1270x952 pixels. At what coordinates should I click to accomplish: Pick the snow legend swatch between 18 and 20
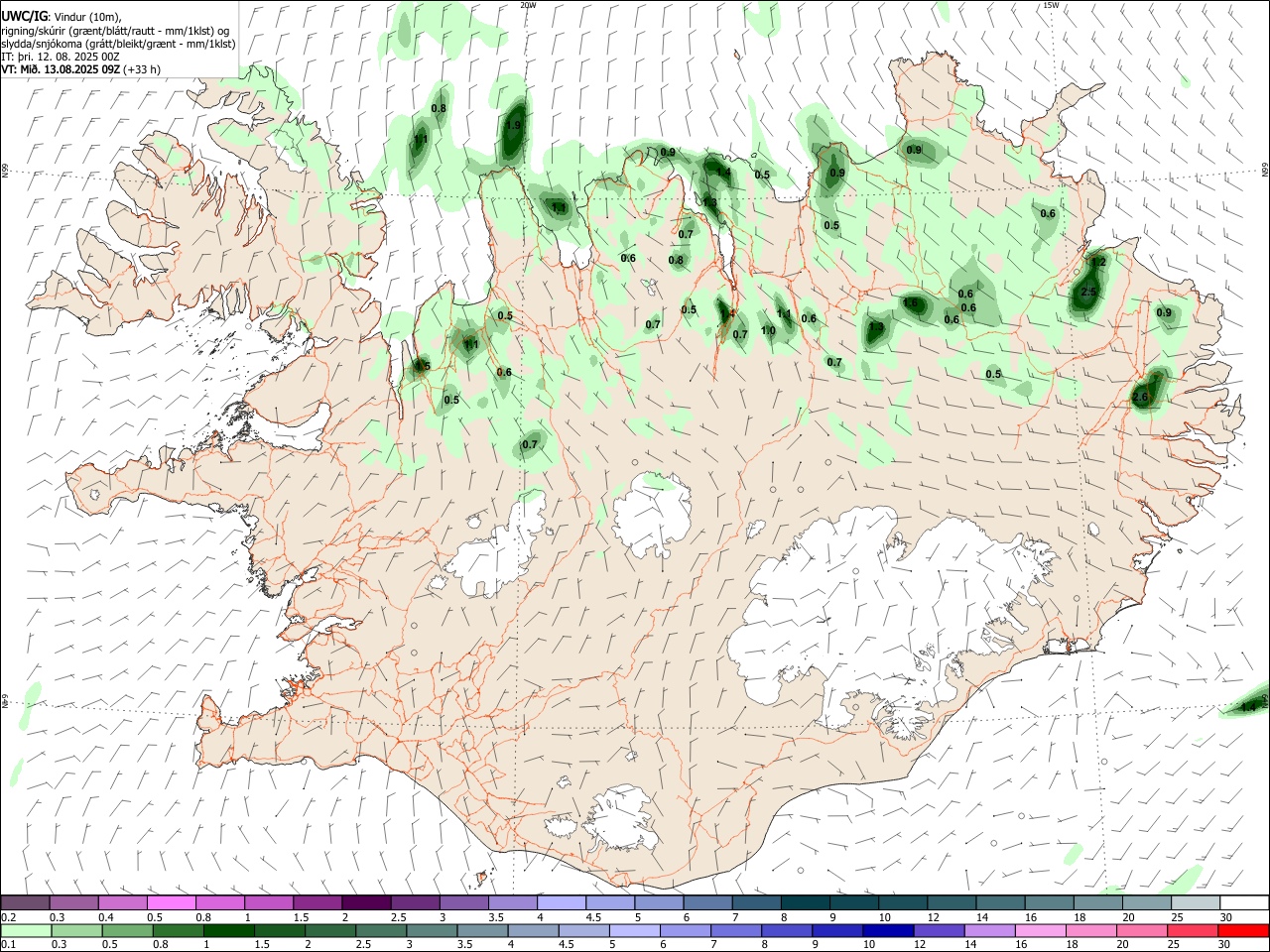1096,902
